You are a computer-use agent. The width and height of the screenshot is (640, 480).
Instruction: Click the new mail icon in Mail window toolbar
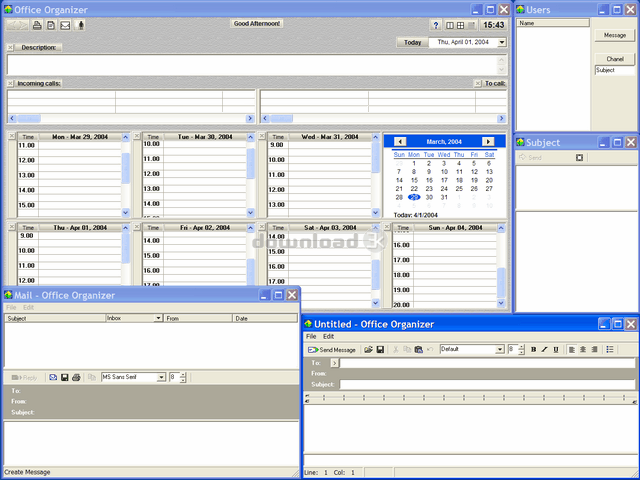53,377
